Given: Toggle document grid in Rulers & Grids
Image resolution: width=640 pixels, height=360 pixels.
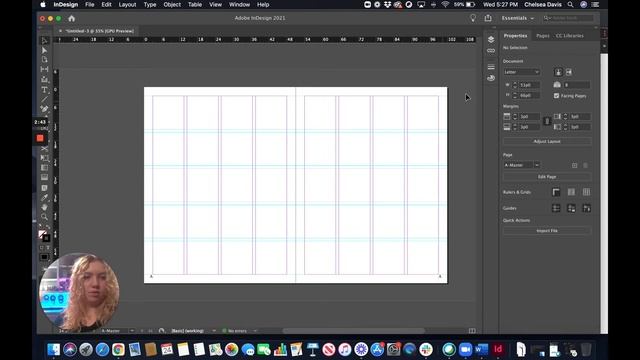Looking at the screenshot, I should [x=586, y=192].
